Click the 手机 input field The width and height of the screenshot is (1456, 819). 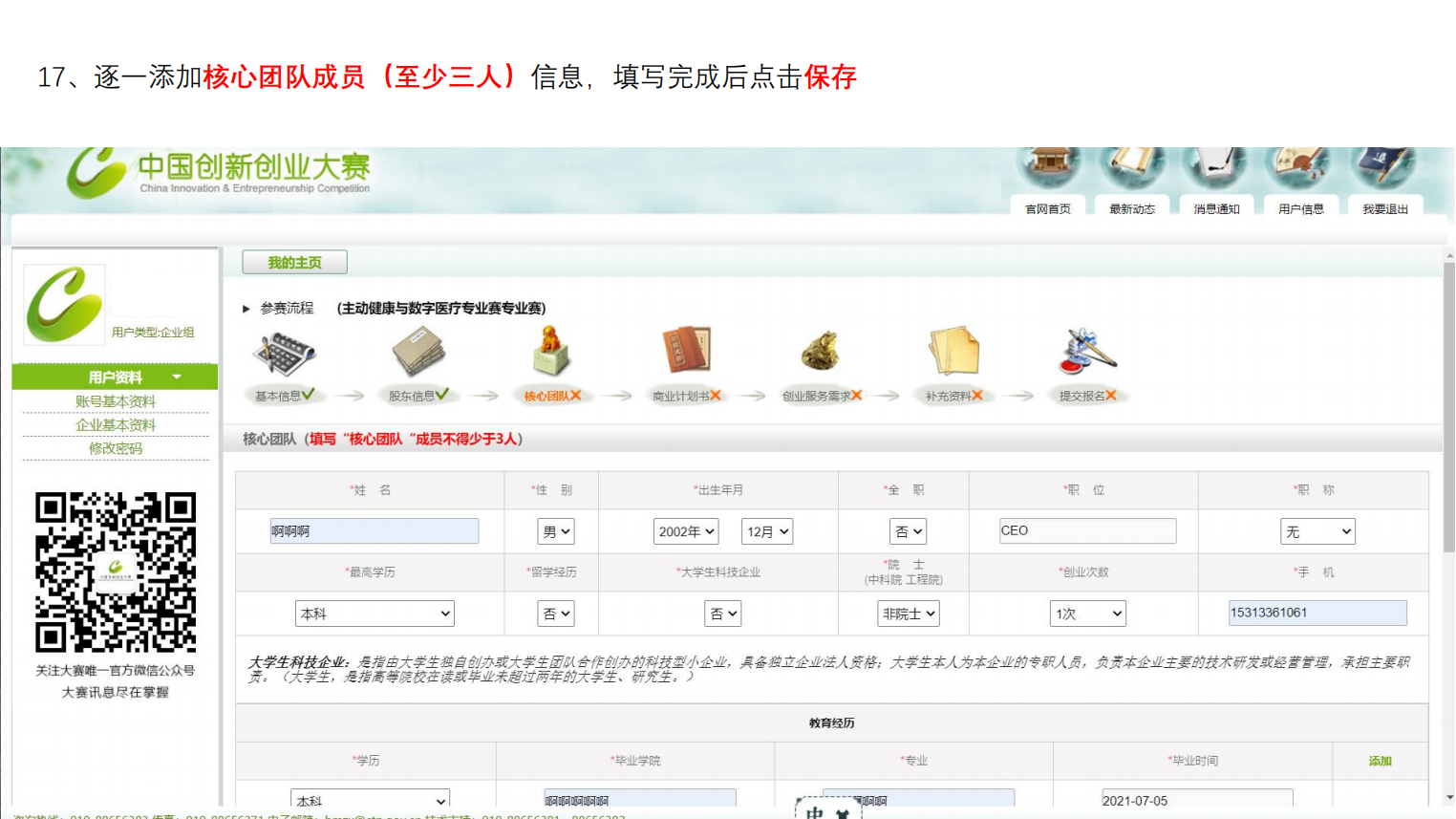(x=1317, y=613)
